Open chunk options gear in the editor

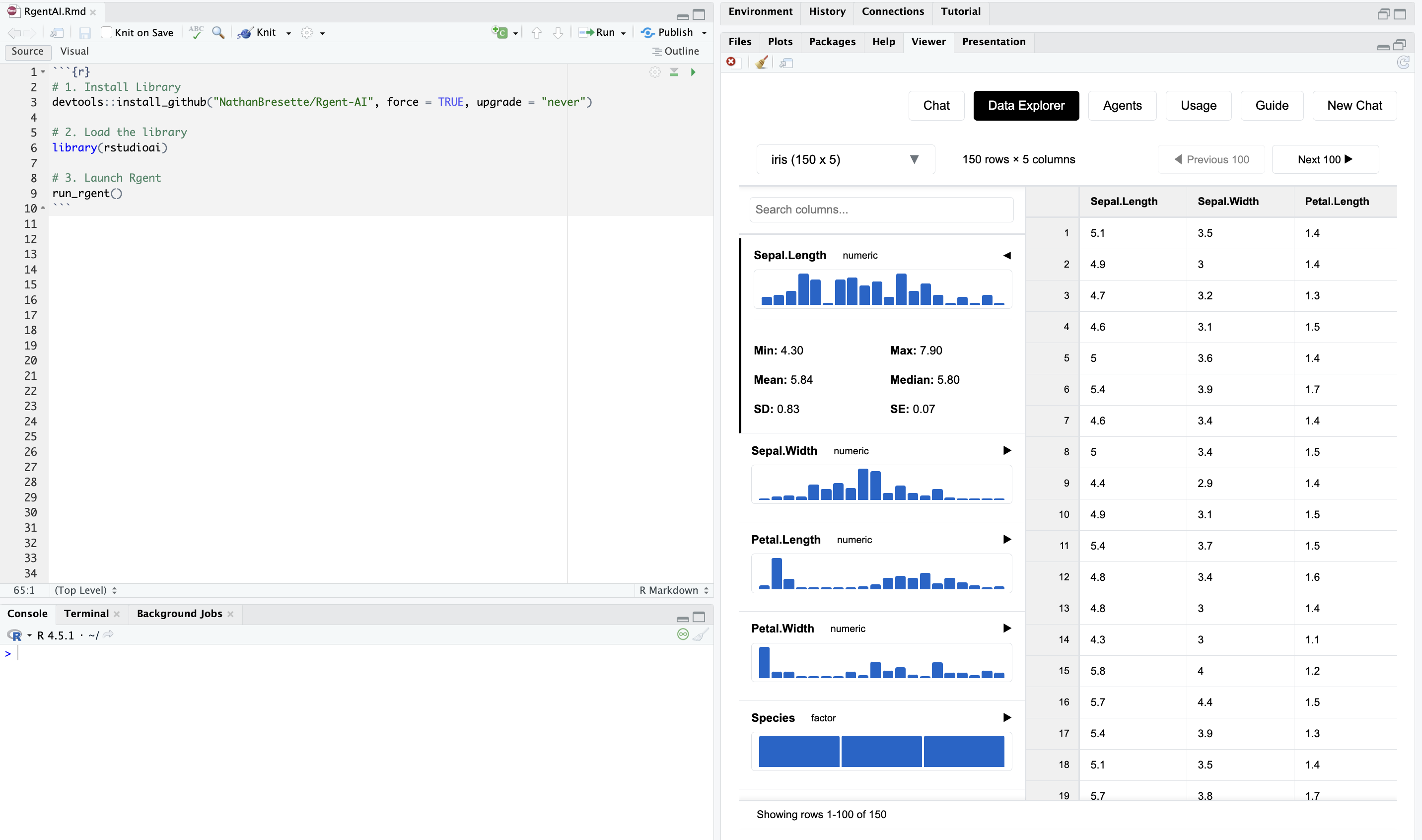654,72
